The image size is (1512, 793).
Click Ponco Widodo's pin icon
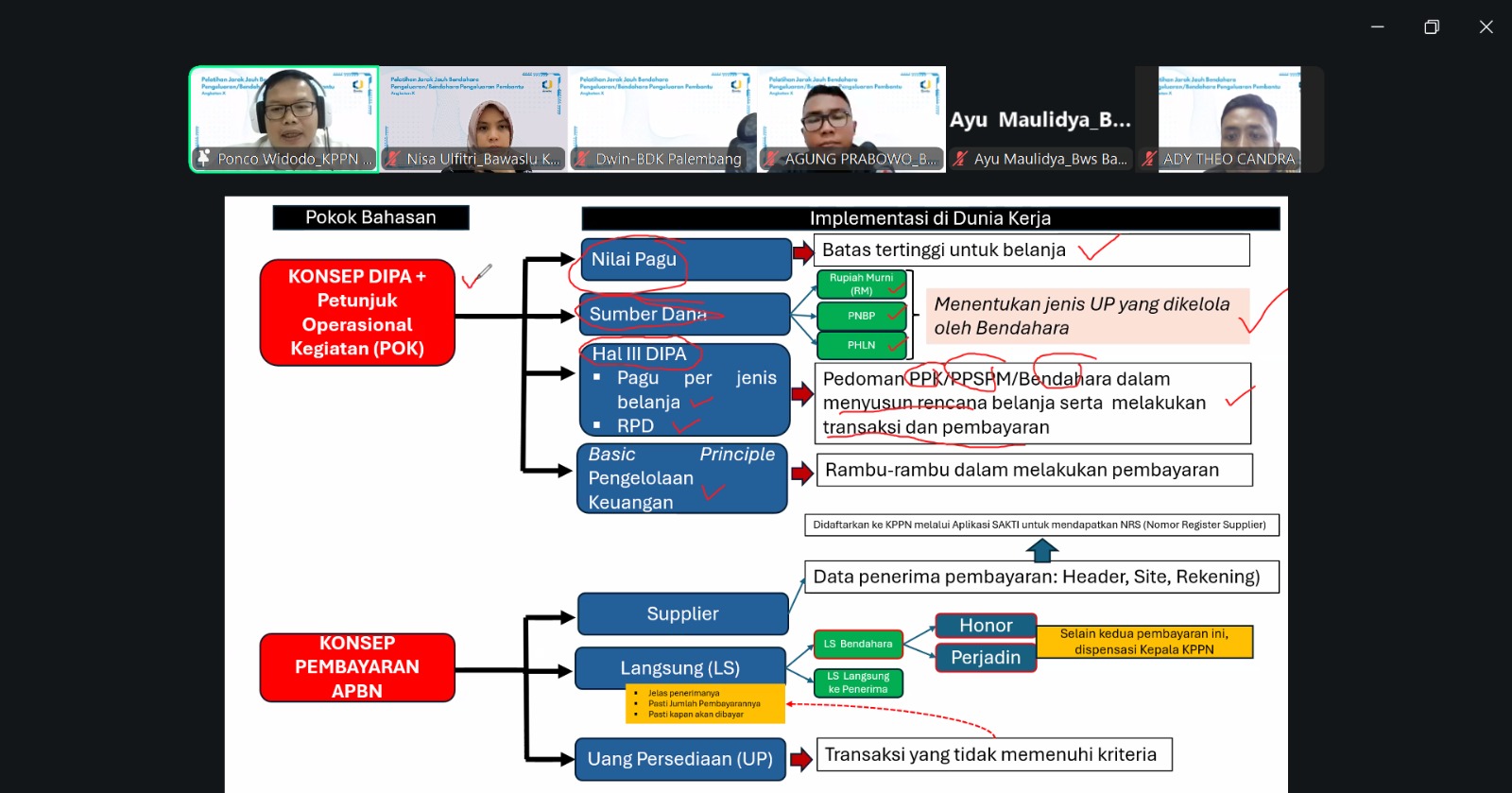click(203, 158)
